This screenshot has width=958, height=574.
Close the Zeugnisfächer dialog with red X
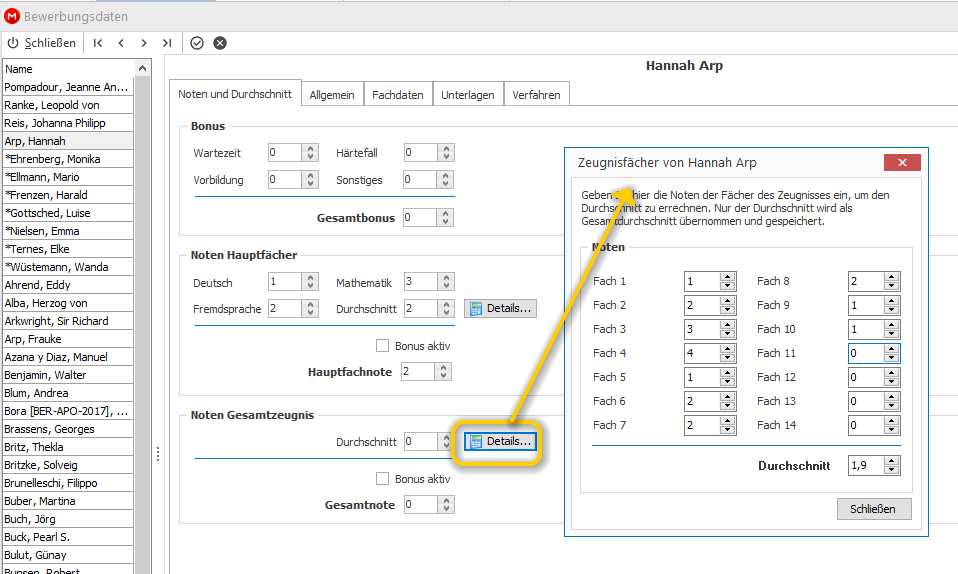[902, 163]
